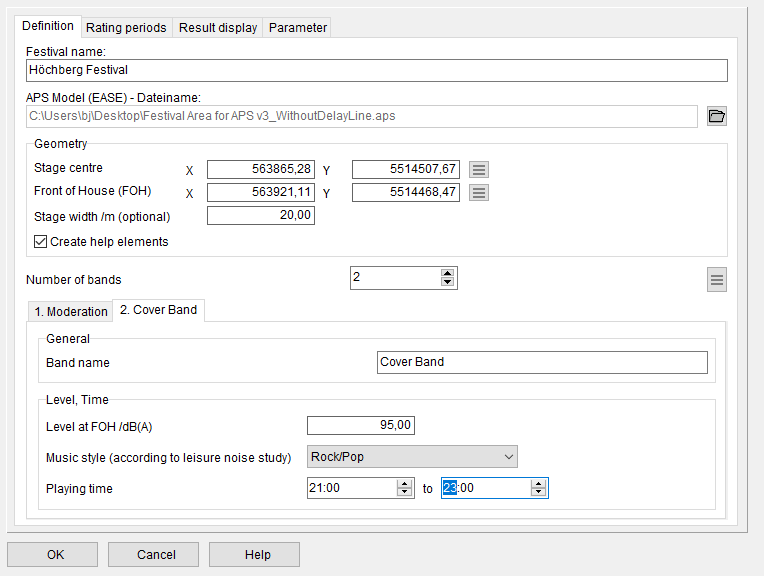
Task: Toggle the Create help elements checkbox
Action: 40,242
